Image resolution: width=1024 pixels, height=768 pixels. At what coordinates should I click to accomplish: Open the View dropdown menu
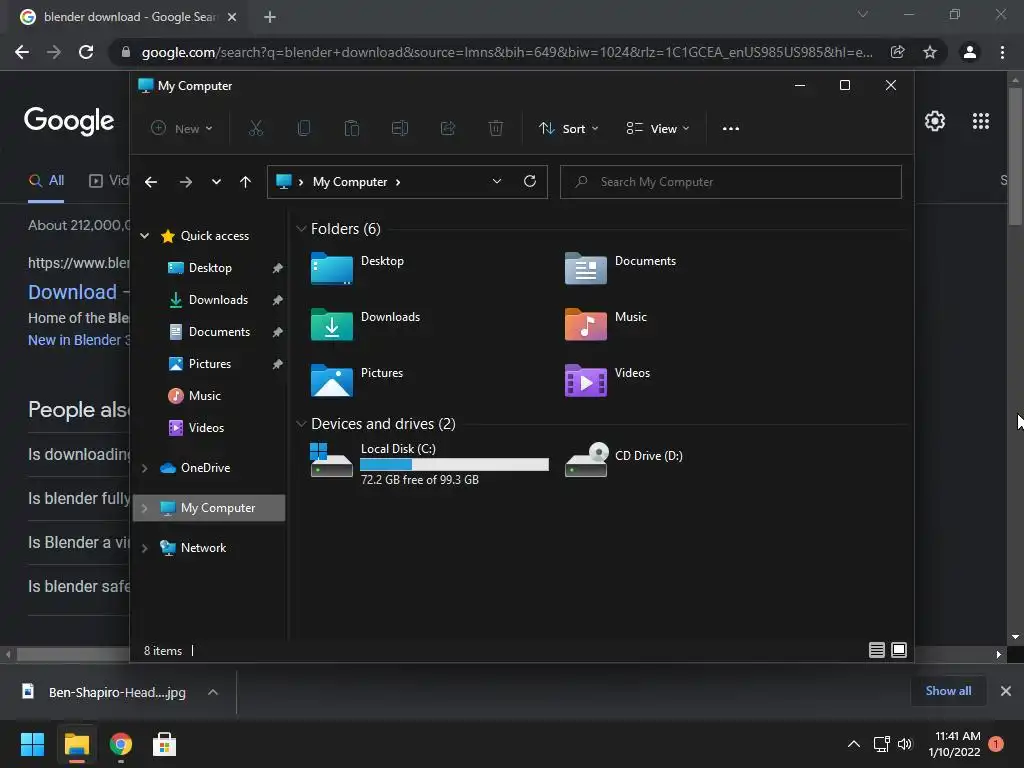[x=658, y=129]
